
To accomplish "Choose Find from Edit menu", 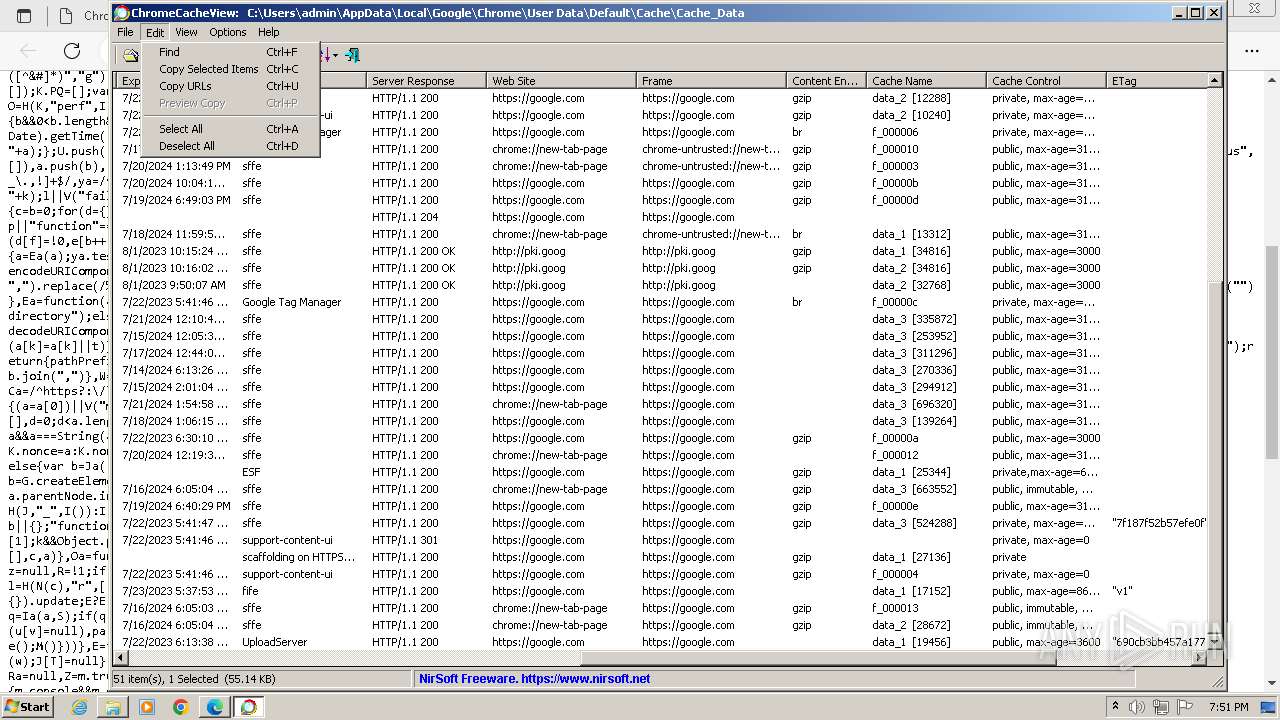I will 230,52.
